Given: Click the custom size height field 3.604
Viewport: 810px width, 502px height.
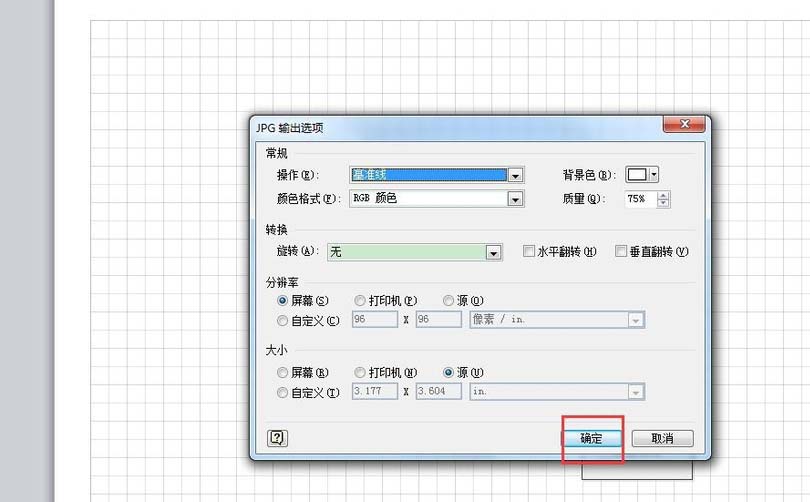Looking at the screenshot, I should pyautogui.click(x=439, y=391).
